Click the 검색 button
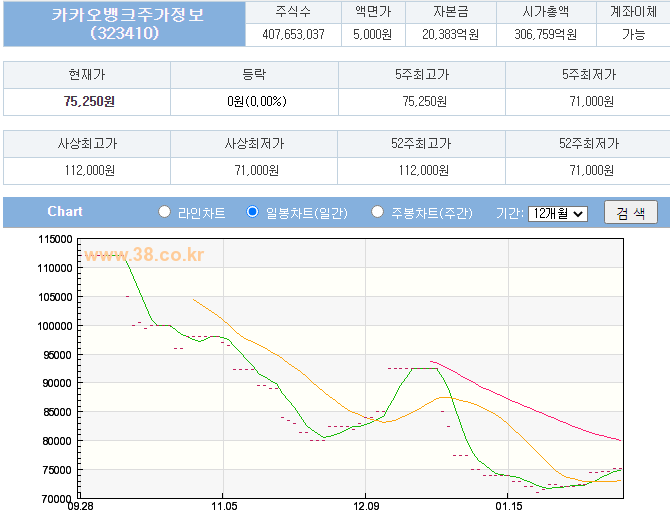The image size is (670, 523). pyautogui.click(x=631, y=212)
